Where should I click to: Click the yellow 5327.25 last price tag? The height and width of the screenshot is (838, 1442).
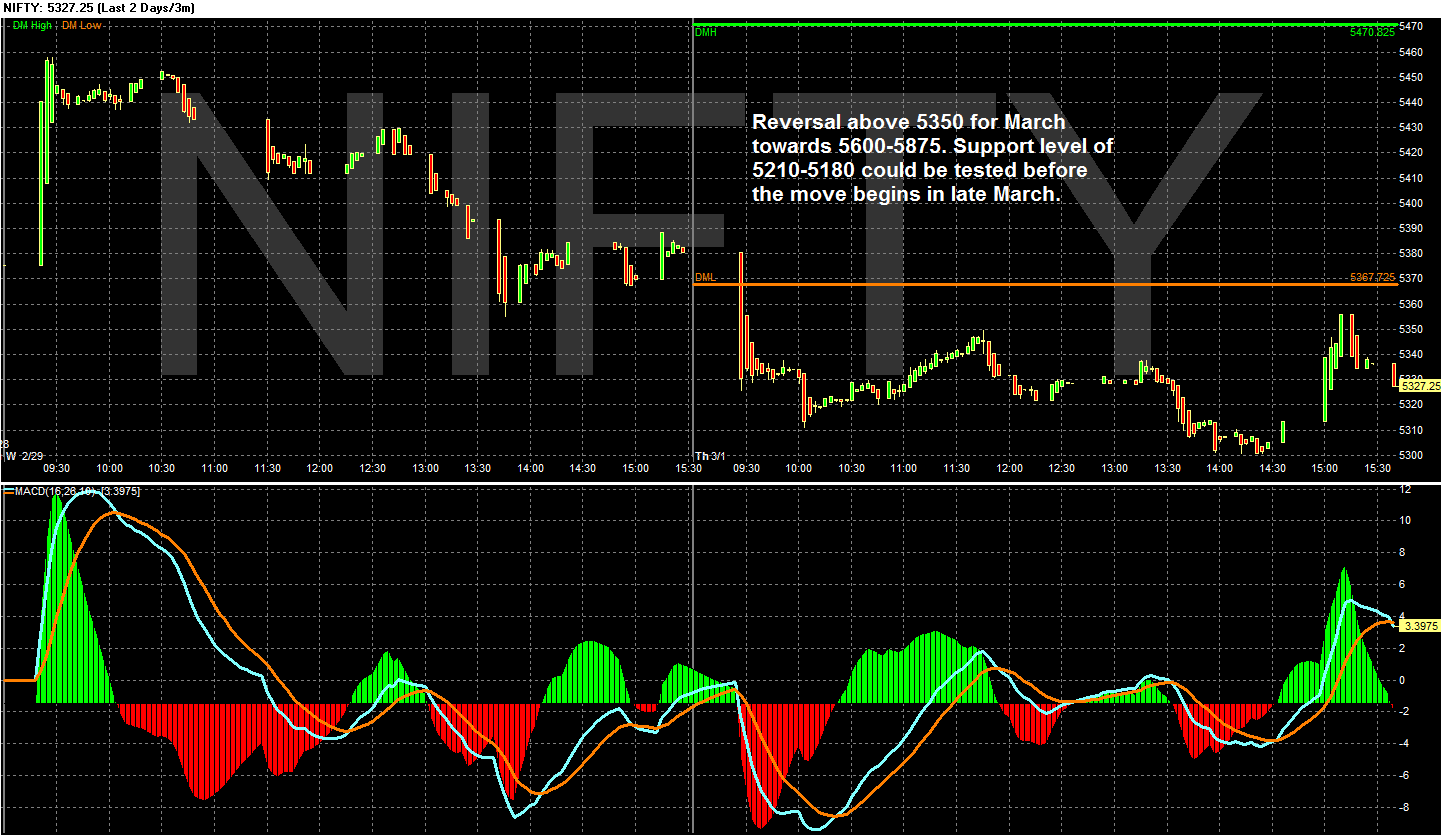point(1420,386)
